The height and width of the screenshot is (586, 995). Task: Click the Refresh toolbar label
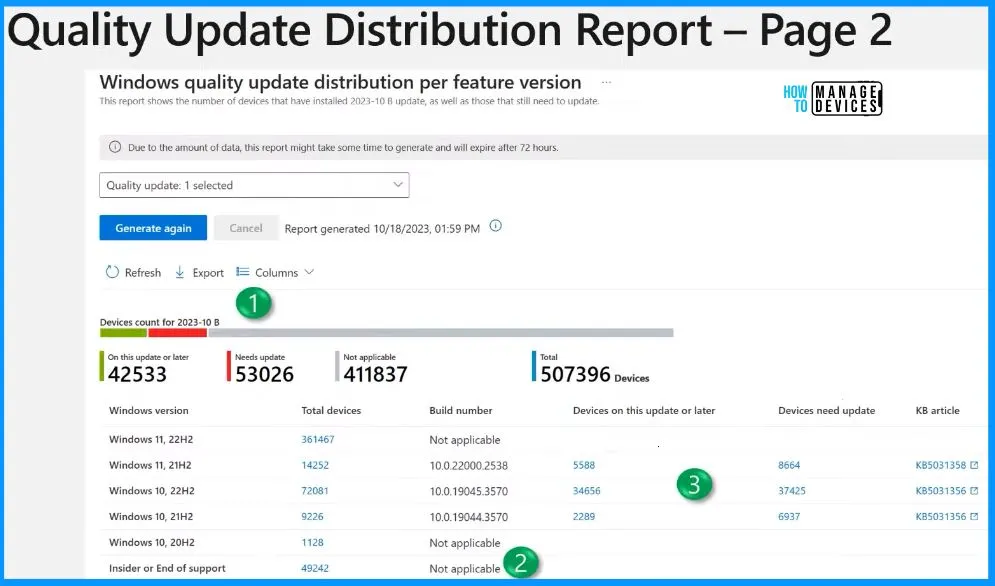coord(143,272)
